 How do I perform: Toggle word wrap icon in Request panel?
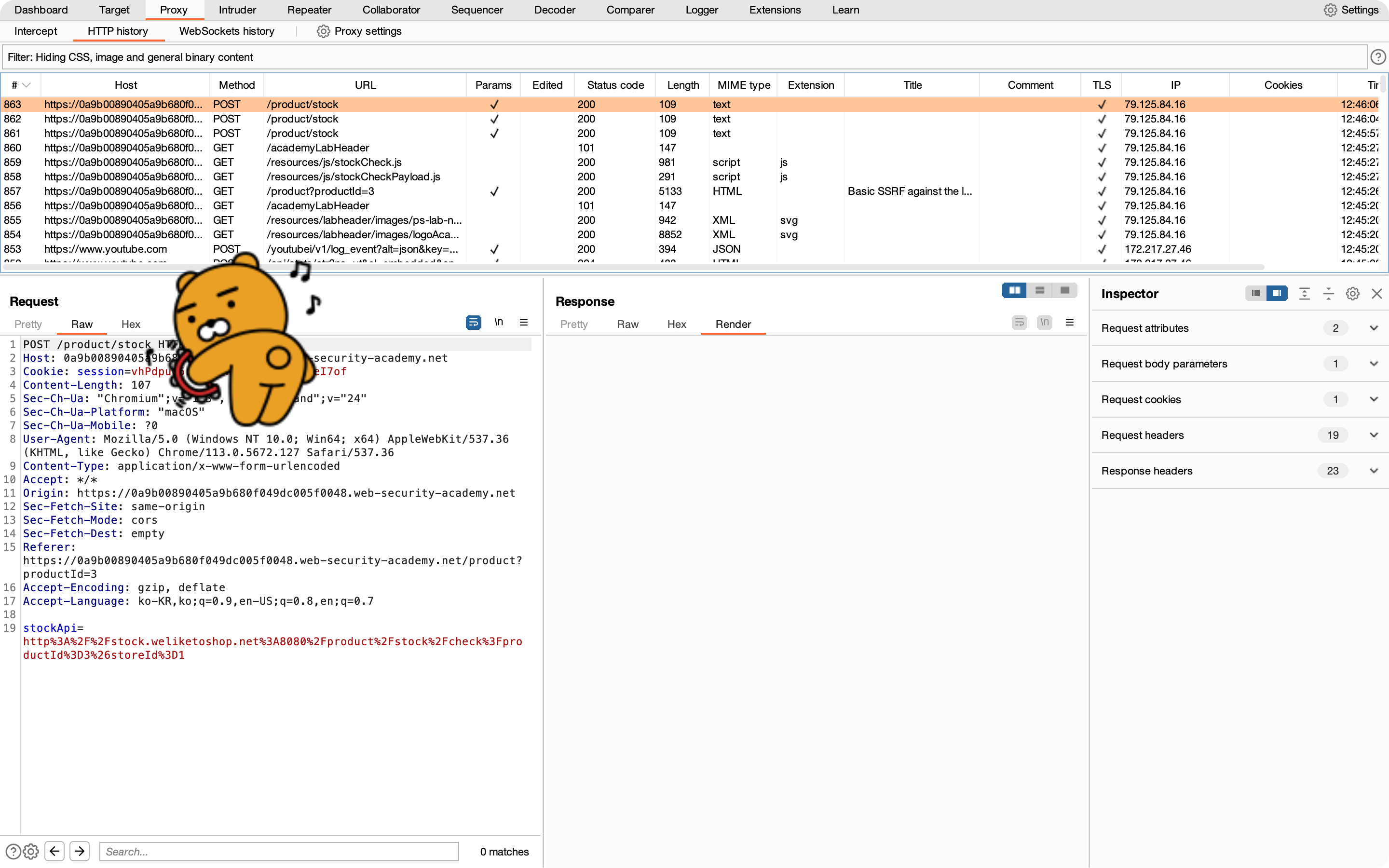tap(474, 323)
